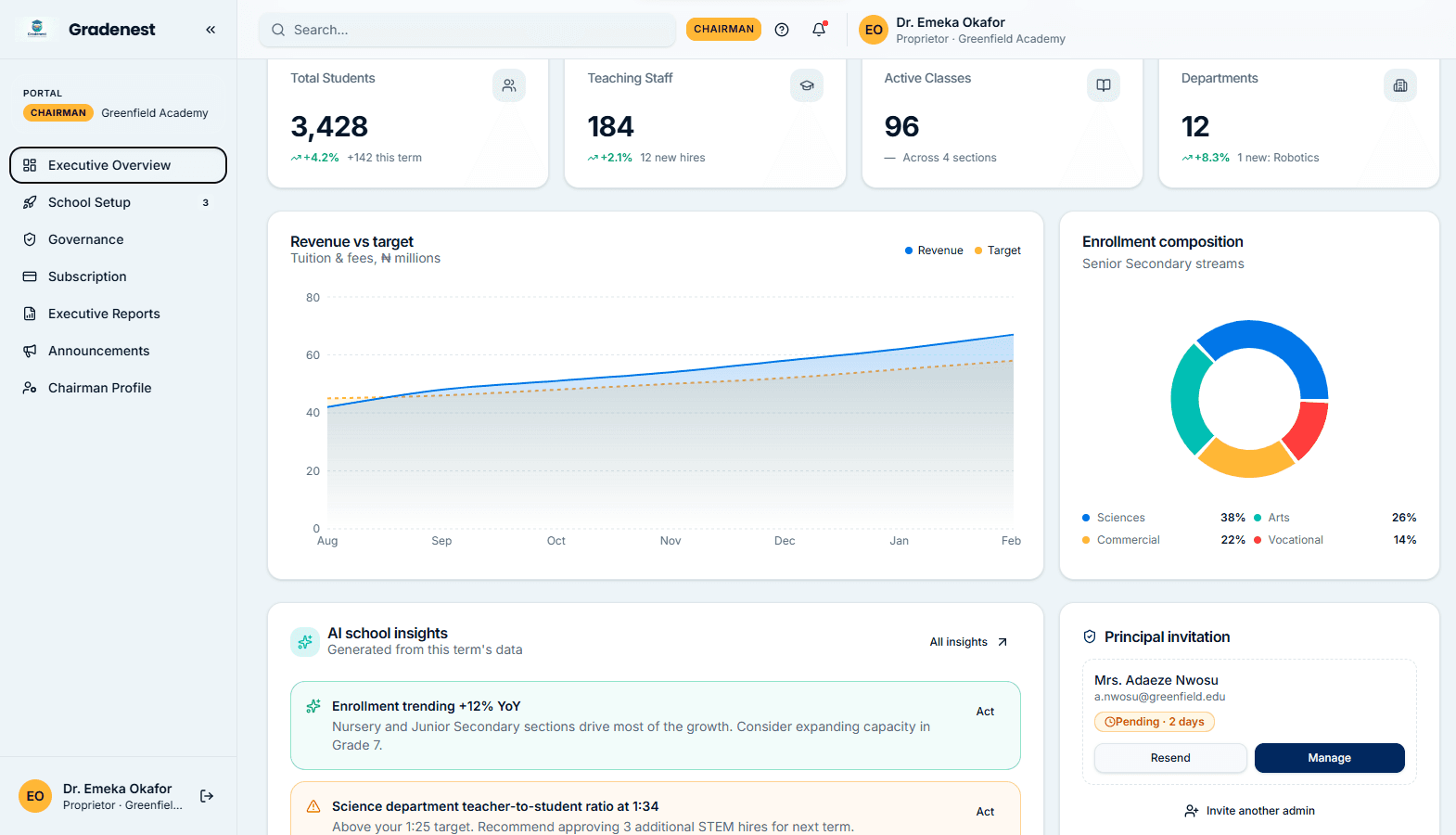Toggle the Target legend item

click(997, 250)
